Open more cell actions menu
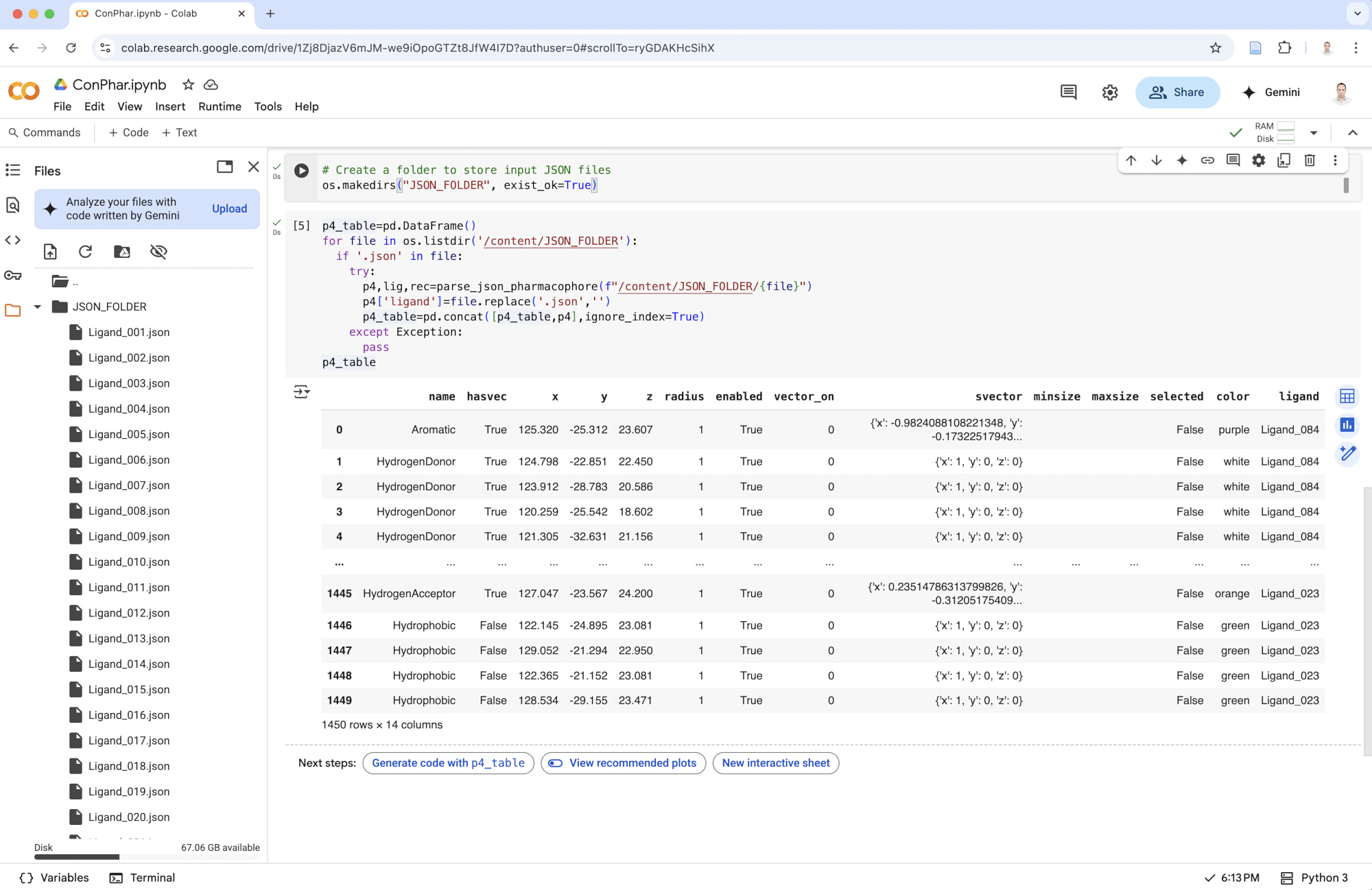Image resolution: width=1372 pixels, height=890 pixels. (x=1335, y=160)
